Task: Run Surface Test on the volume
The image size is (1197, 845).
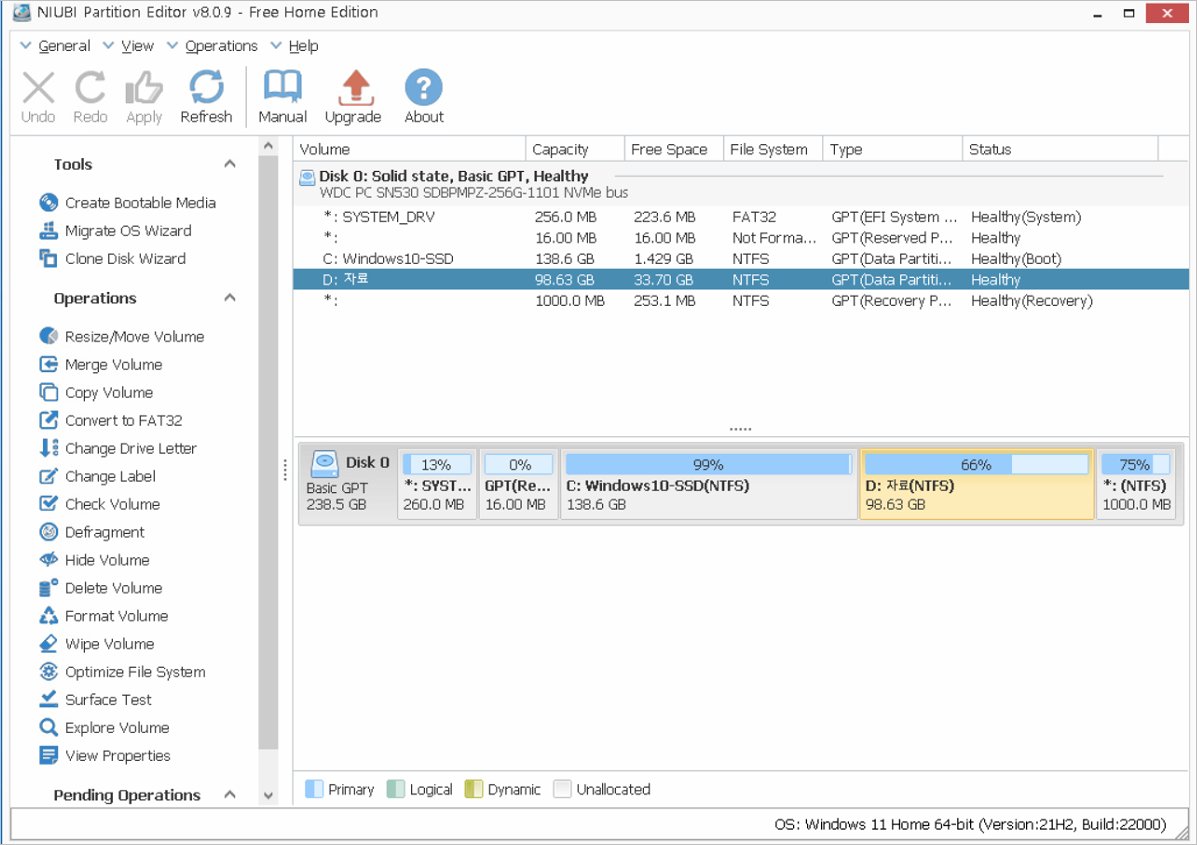Action: click(x=110, y=700)
